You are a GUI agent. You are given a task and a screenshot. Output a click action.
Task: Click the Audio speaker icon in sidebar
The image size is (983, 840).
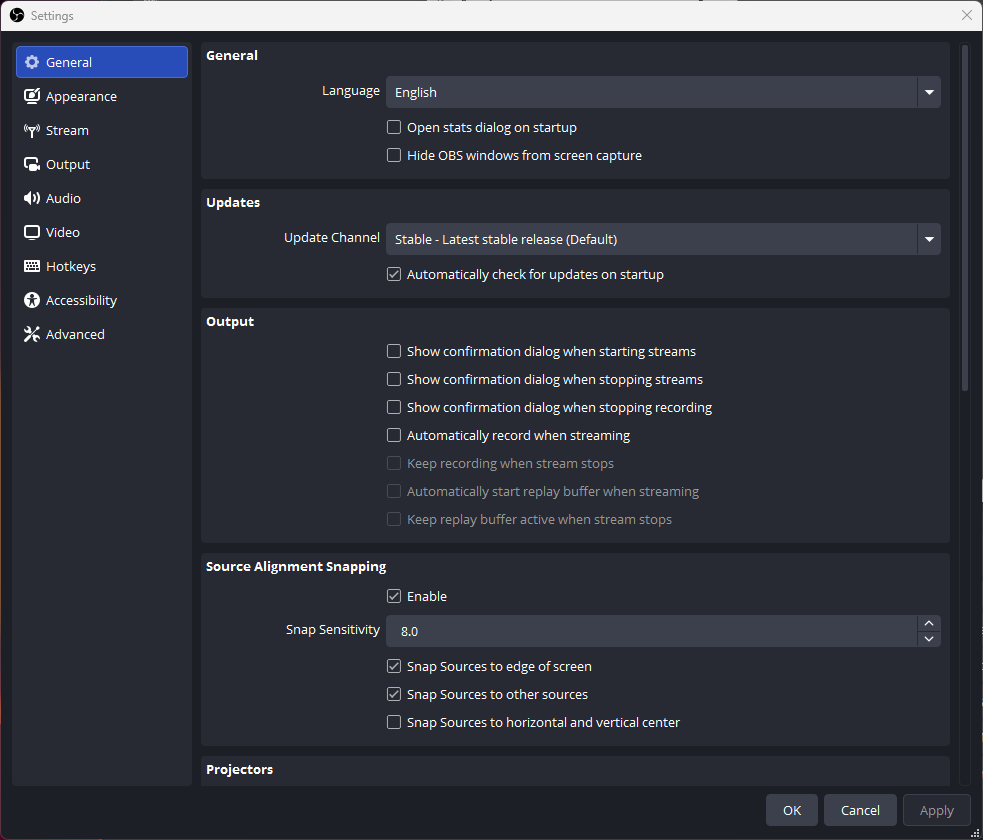(31, 198)
